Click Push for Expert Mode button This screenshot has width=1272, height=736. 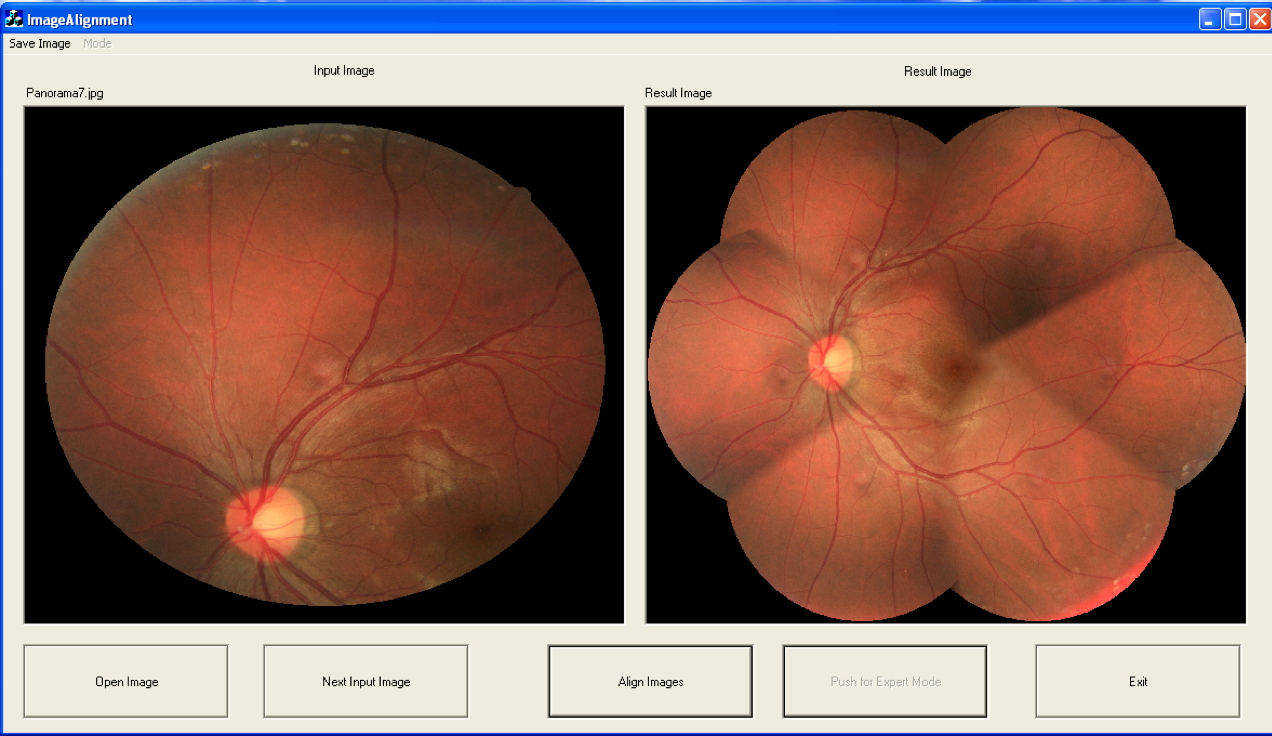pyautogui.click(x=885, y=681)
